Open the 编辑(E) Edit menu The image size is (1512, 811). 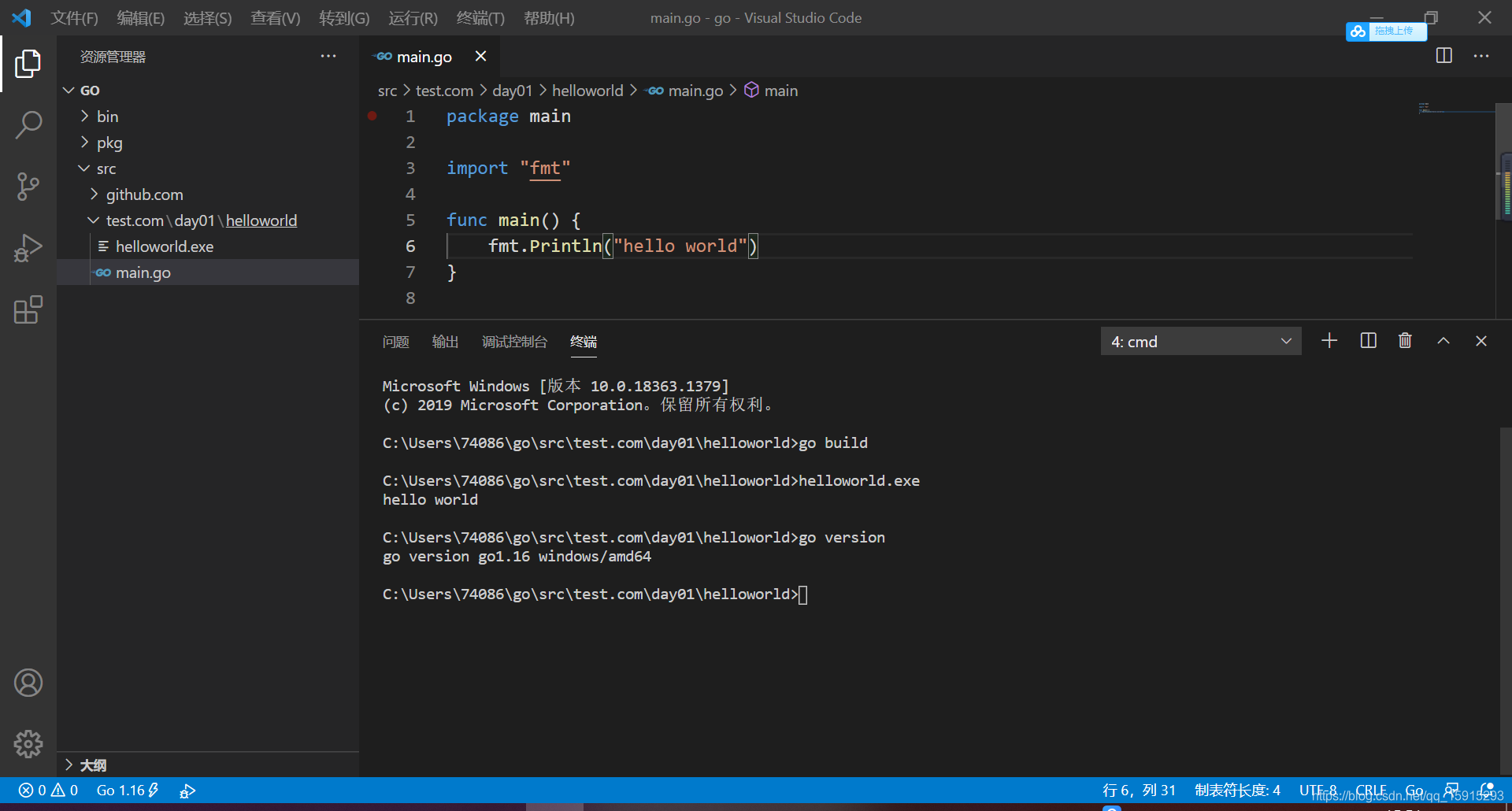tap(140, 17)
